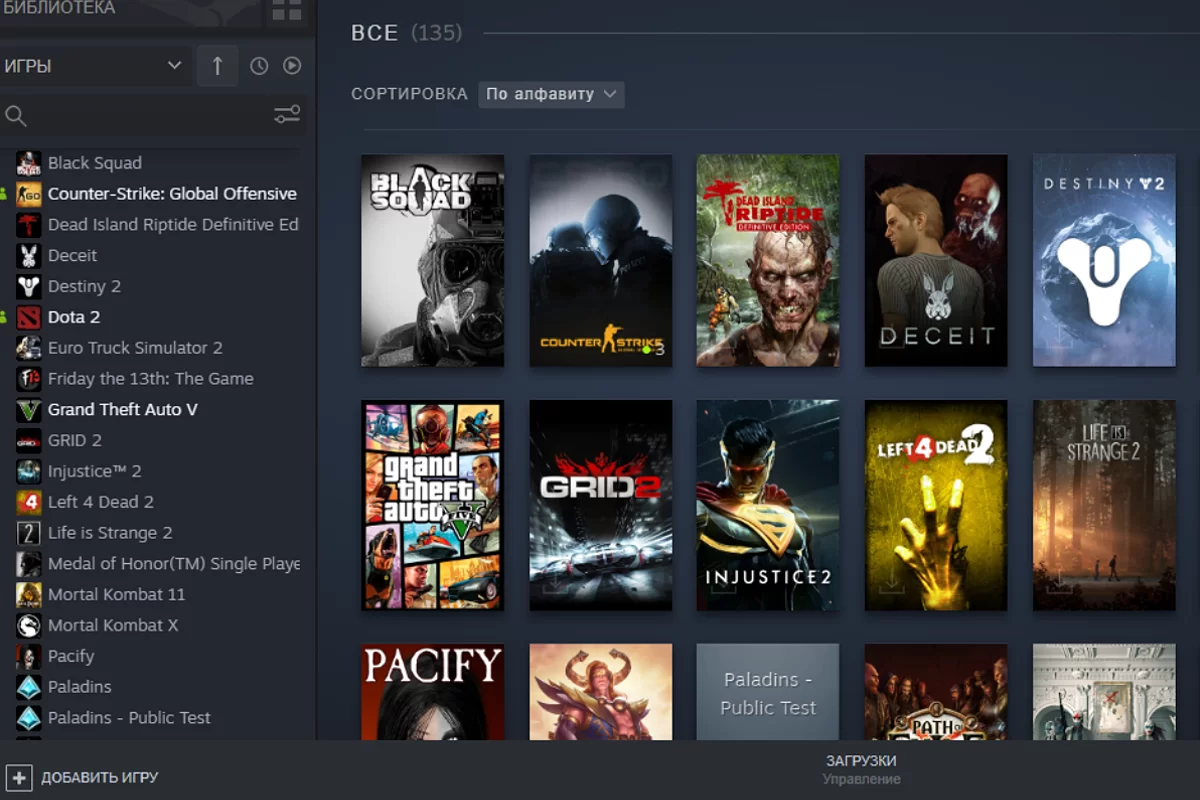The image size is (1200, 800).
Task: Click the grid view icon in library header
Action: [x=286, y=12]
